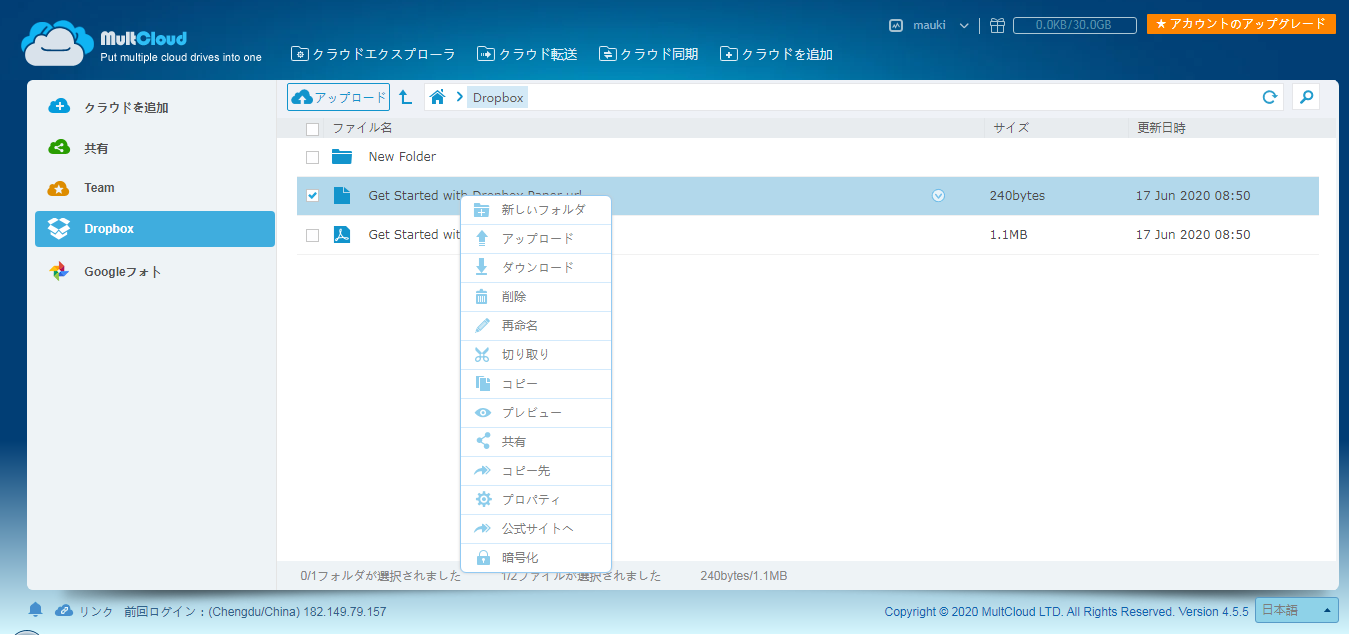Choose プレビュー from context menu
The height and width of the screenshot is (635, 1349).
coord(536,413)
